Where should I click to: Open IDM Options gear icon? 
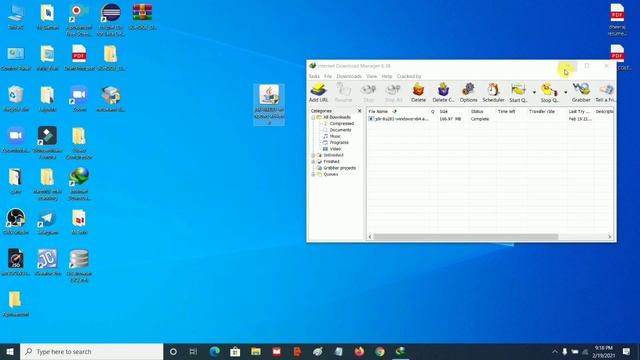(468, 93)
